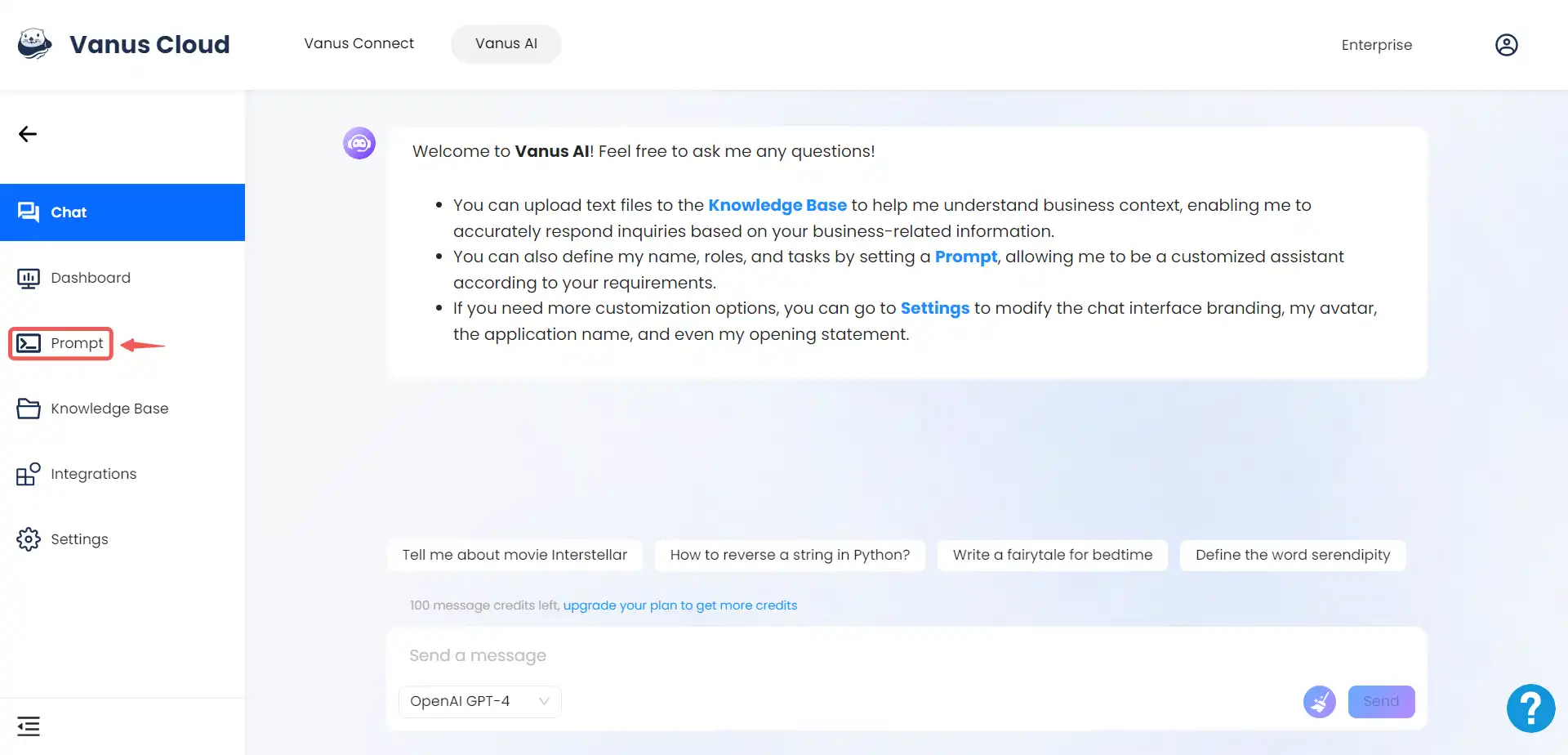Click the Integrations blocks icon
This screenshot has width=1568, height=755.
(x=29, y=474)
